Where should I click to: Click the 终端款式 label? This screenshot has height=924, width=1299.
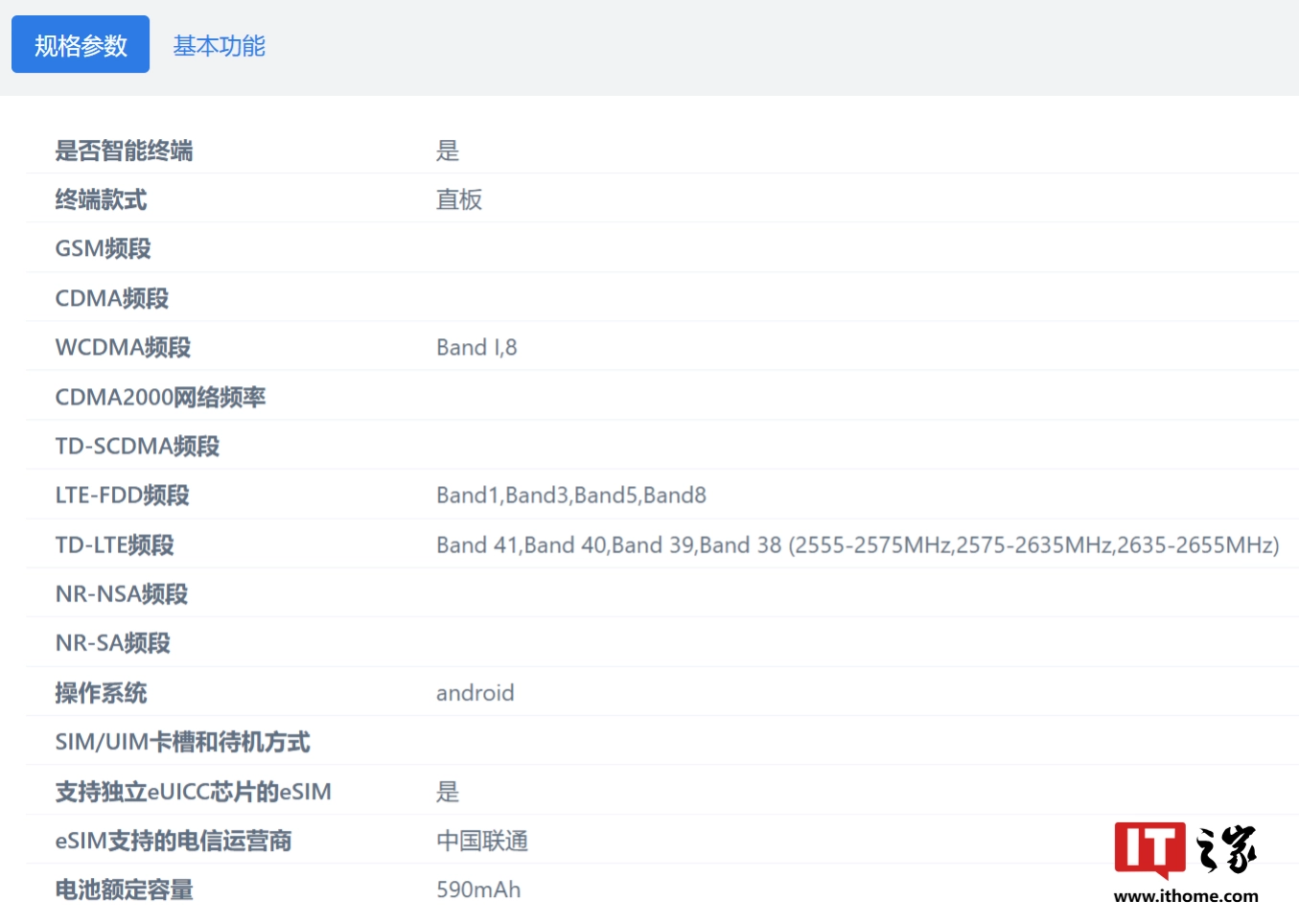[x=101, y=199]
